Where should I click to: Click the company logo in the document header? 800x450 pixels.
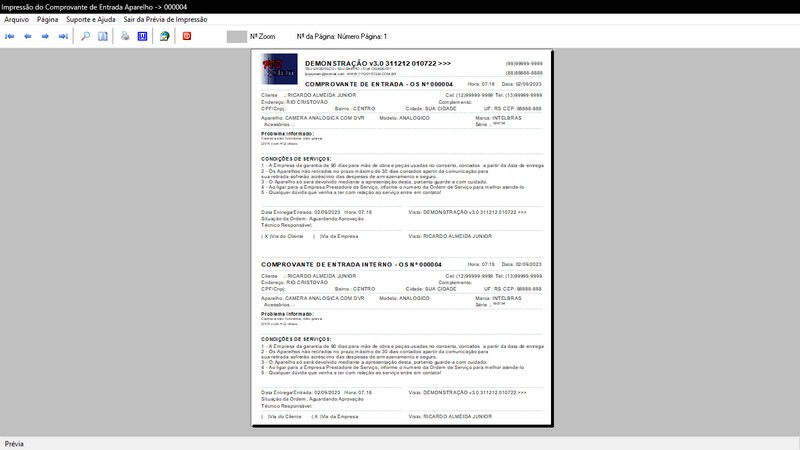click(x=279, y=70)
